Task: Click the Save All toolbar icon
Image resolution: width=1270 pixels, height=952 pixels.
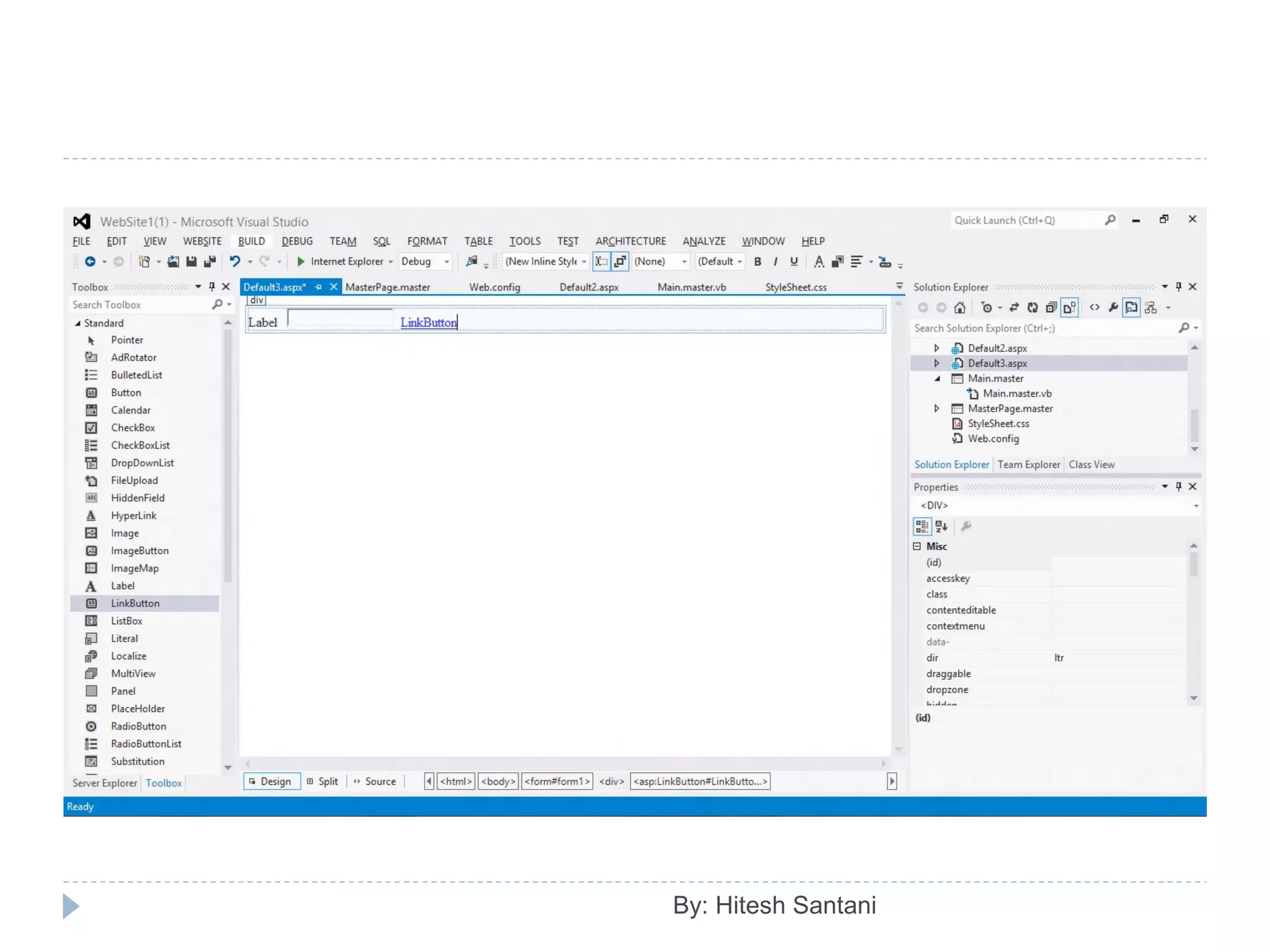Action: [x=210, y=262]
